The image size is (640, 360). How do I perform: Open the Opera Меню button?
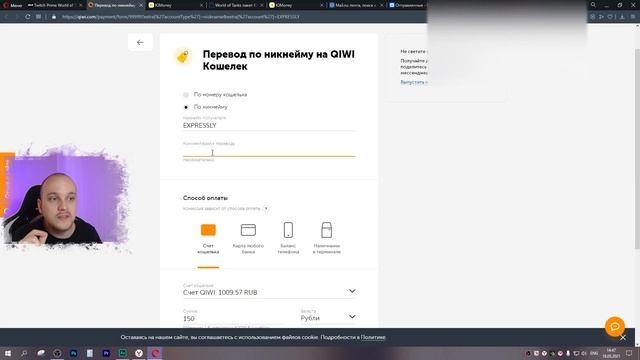(x=12, y=5)
